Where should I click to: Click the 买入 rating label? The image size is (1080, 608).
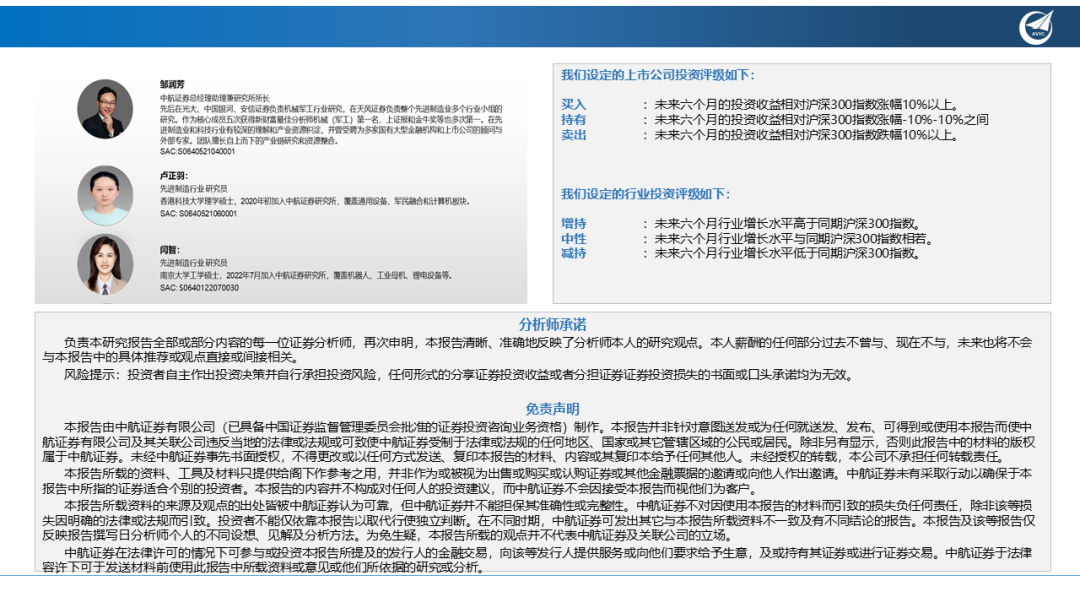(573, 105)
